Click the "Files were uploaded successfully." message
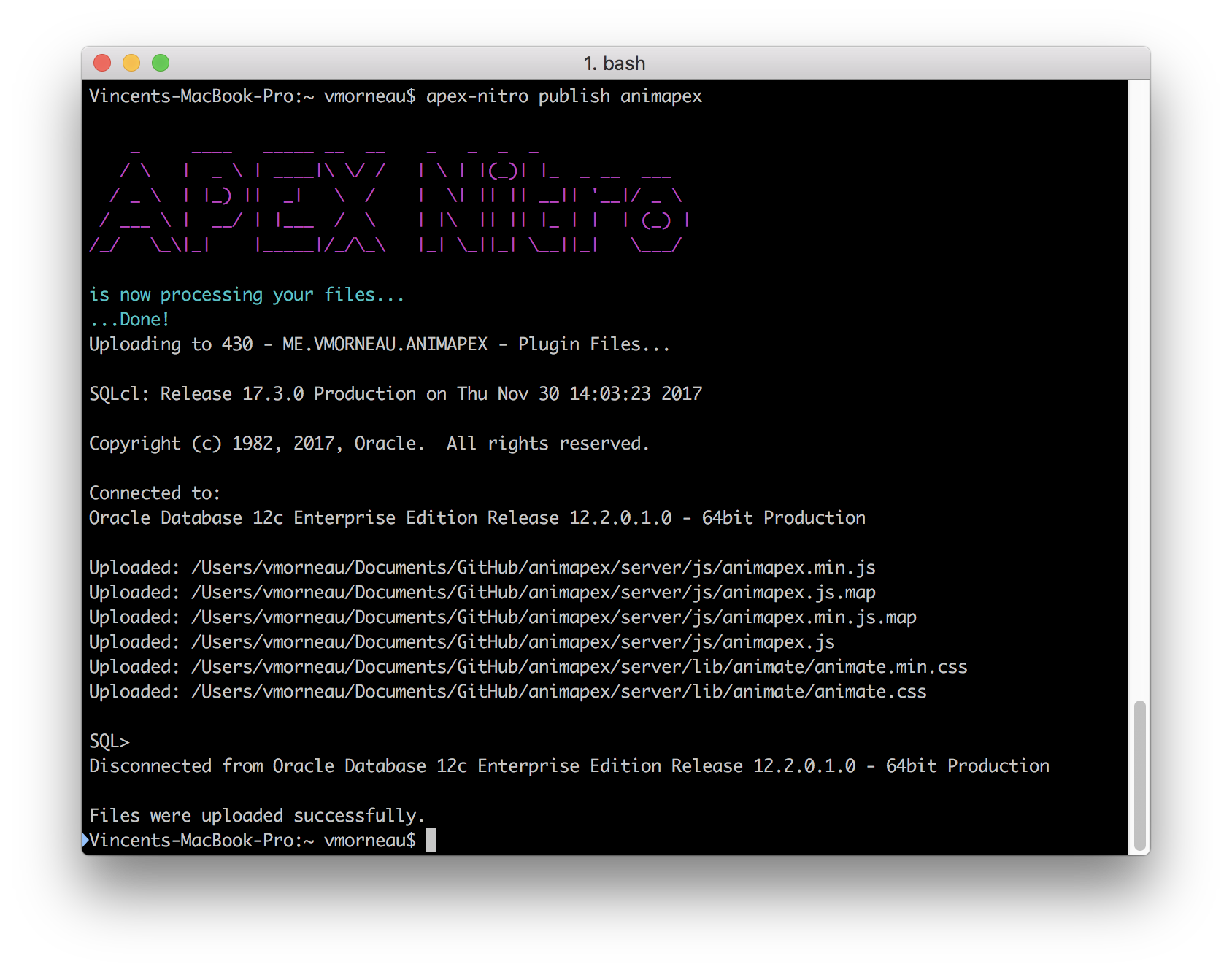 point(256,816)
